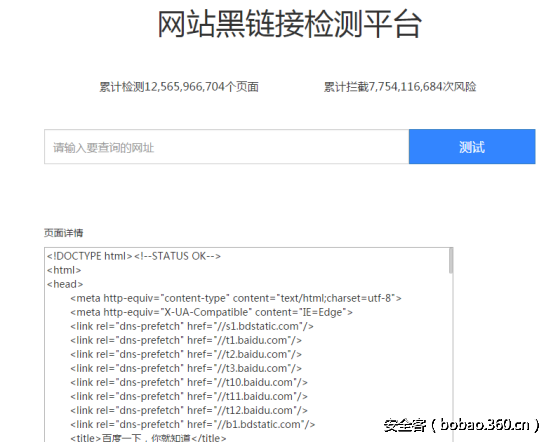Click the dns-prefetch //t12.baidu.com line
The width and height of the screenshot is (554, 443).
[x=189, y=410]
